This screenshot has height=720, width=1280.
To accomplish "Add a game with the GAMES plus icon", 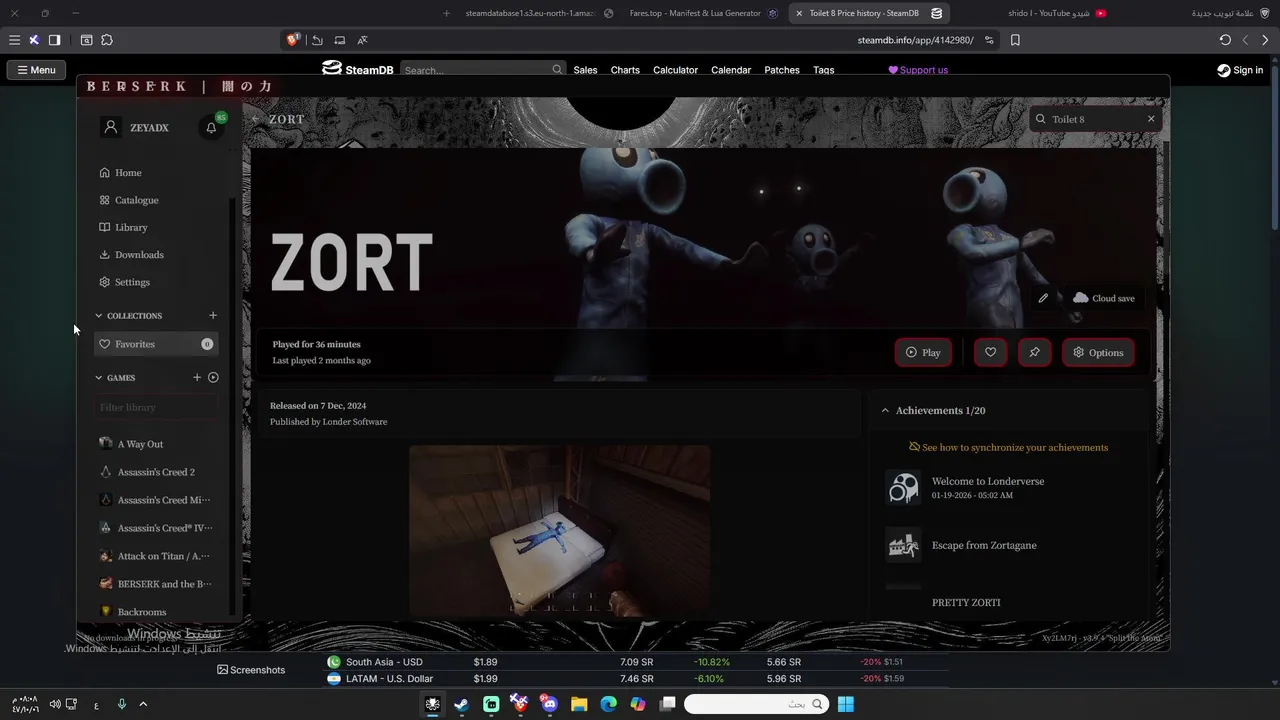I will [x=197, y=378].
